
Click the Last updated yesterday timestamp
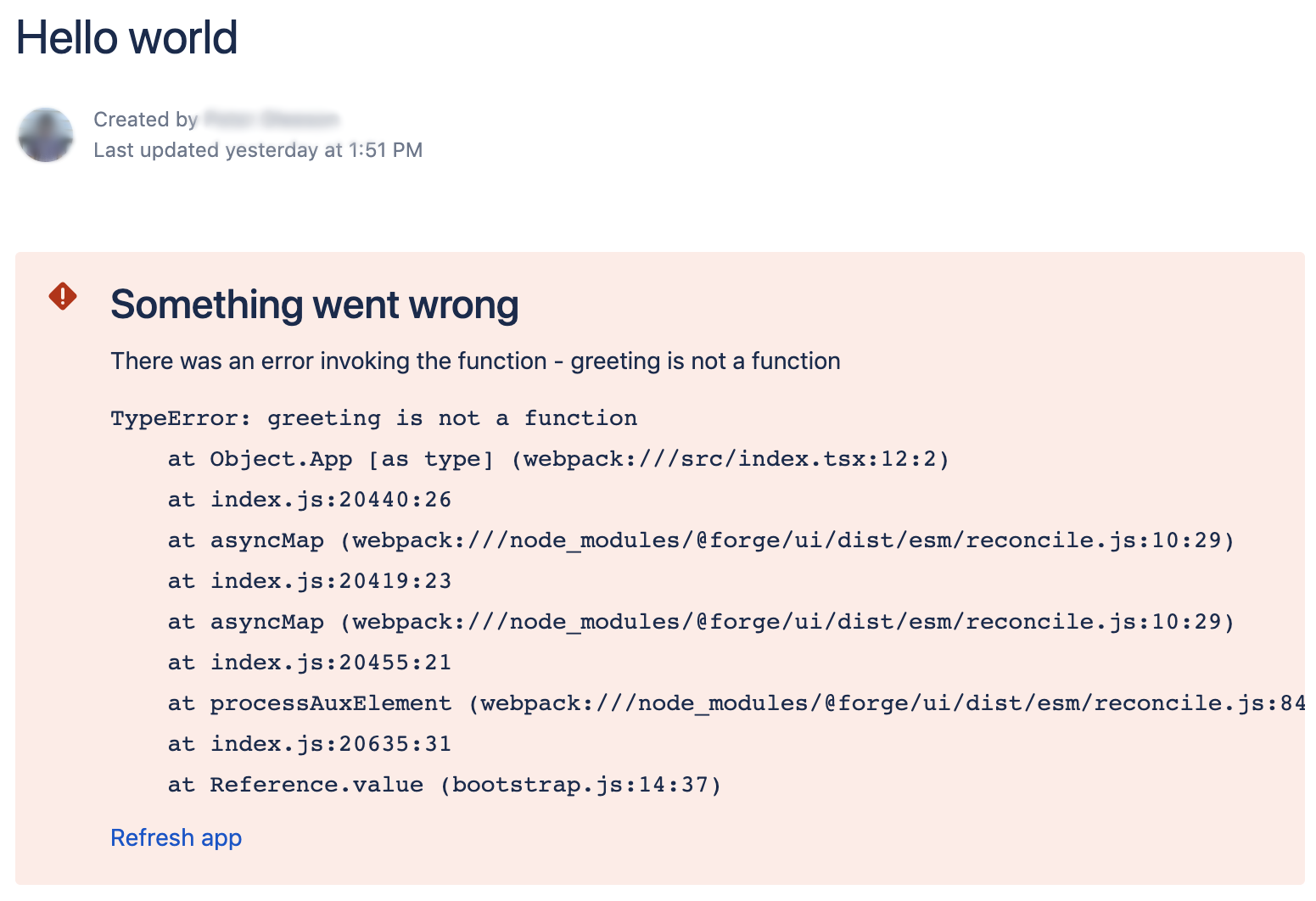point(257,150)
